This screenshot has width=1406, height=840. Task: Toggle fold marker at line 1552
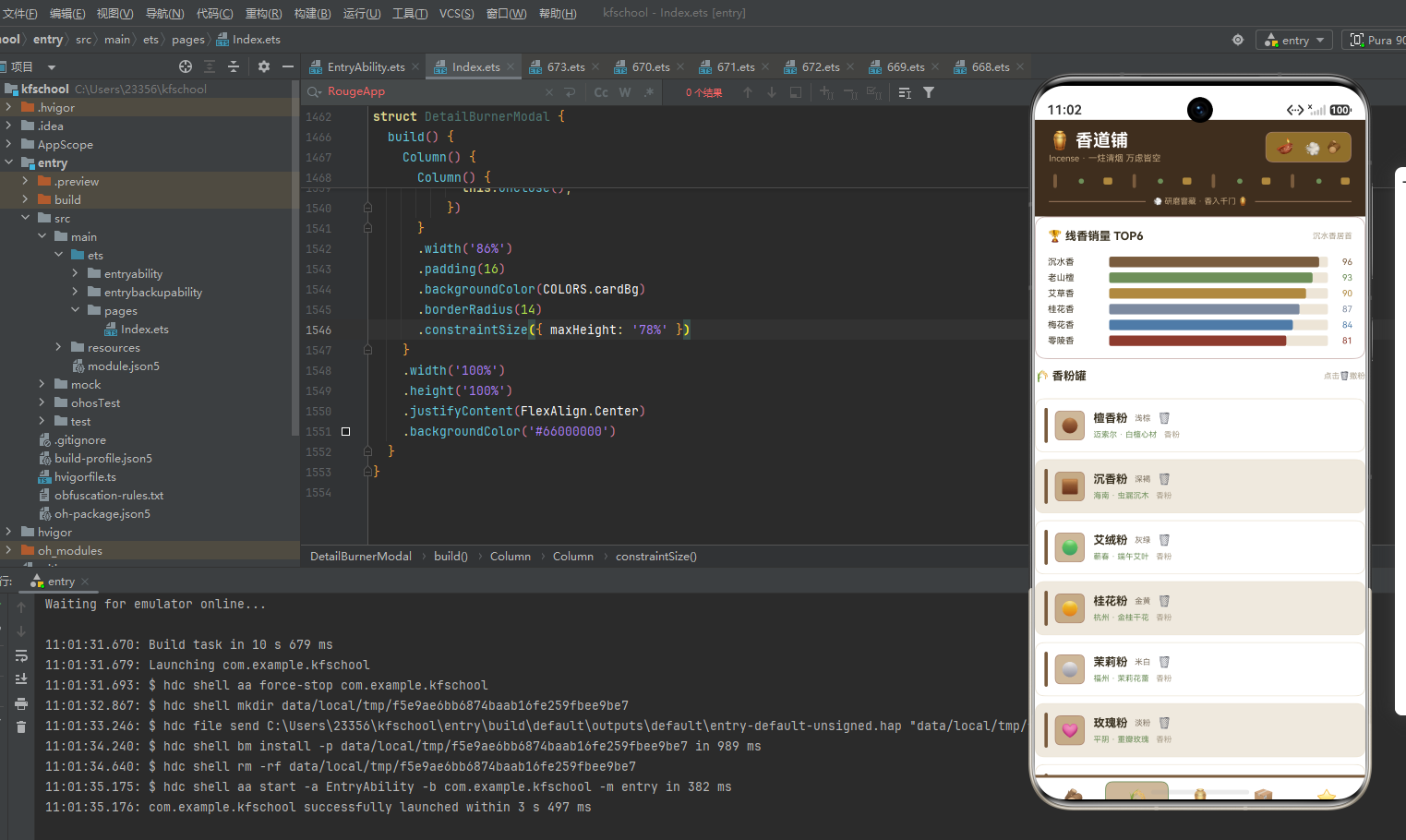367,451
